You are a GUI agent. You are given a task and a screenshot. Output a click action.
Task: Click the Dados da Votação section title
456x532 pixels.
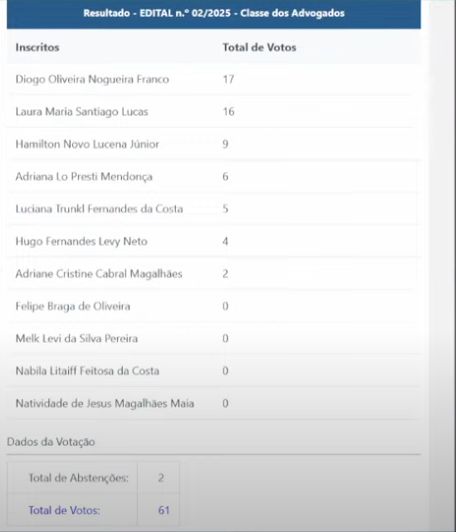[51, 442]
